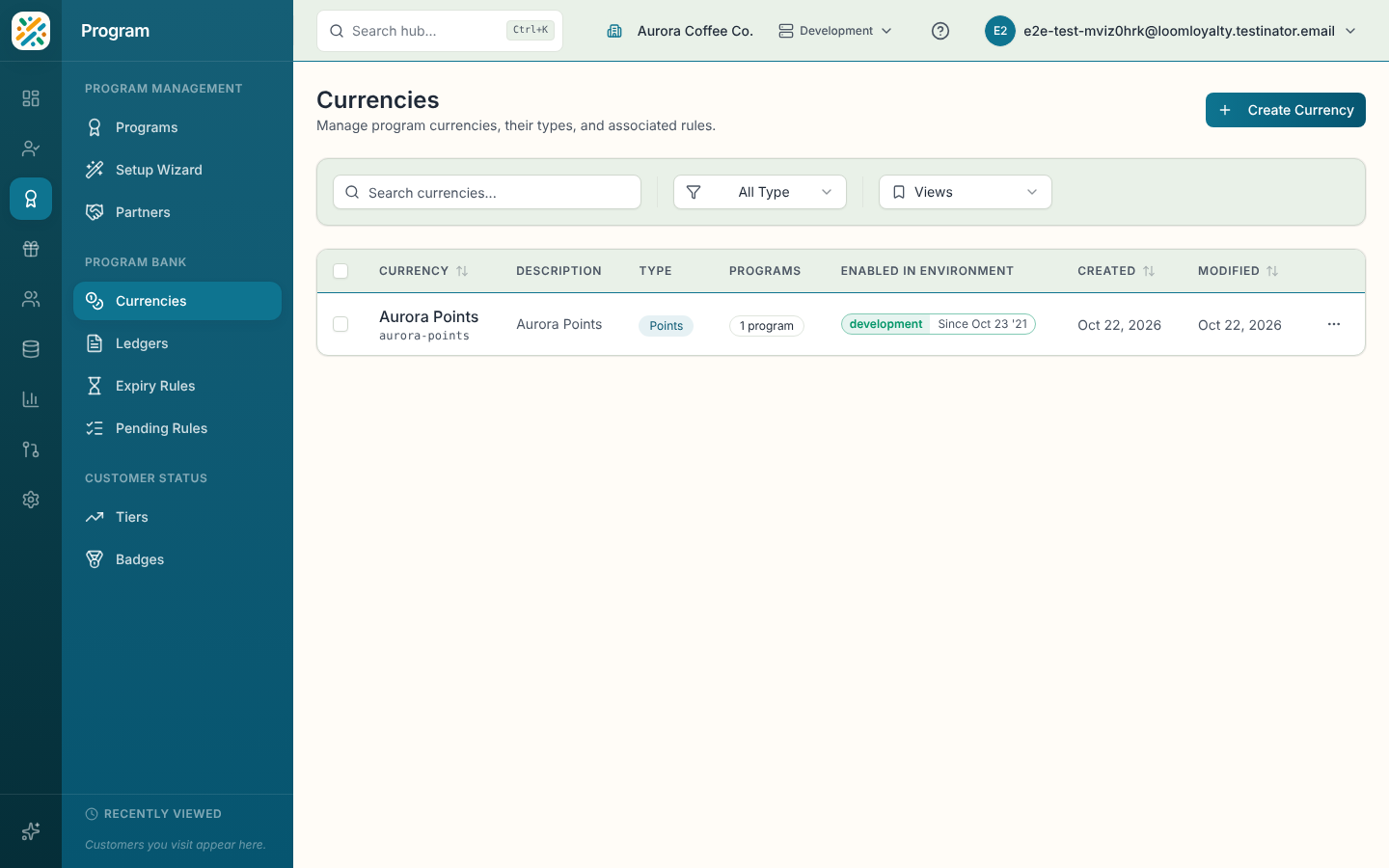
Task: Click the 1 program badge
Action: 767,326
